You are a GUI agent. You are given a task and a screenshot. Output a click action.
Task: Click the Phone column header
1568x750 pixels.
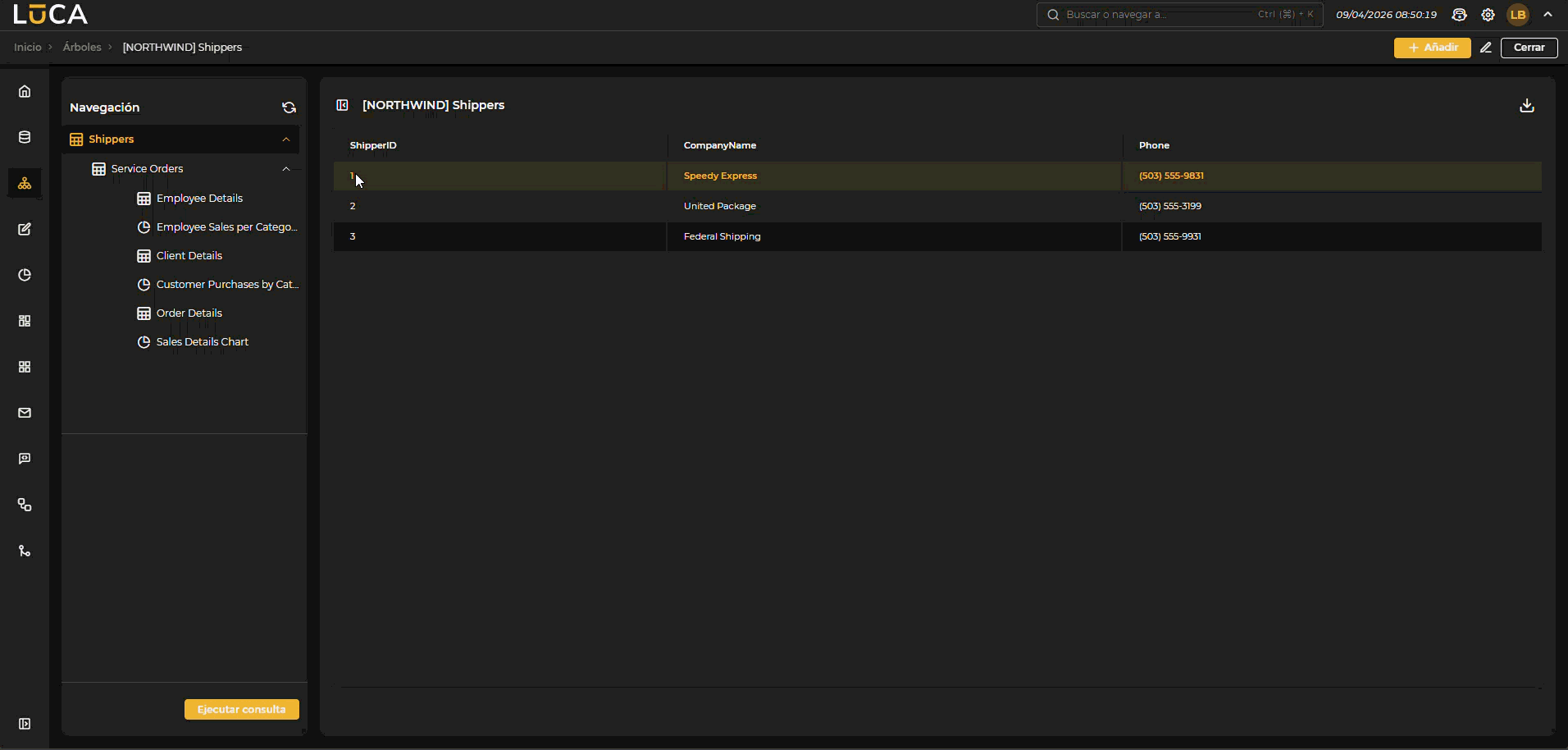click(1154, 145)
